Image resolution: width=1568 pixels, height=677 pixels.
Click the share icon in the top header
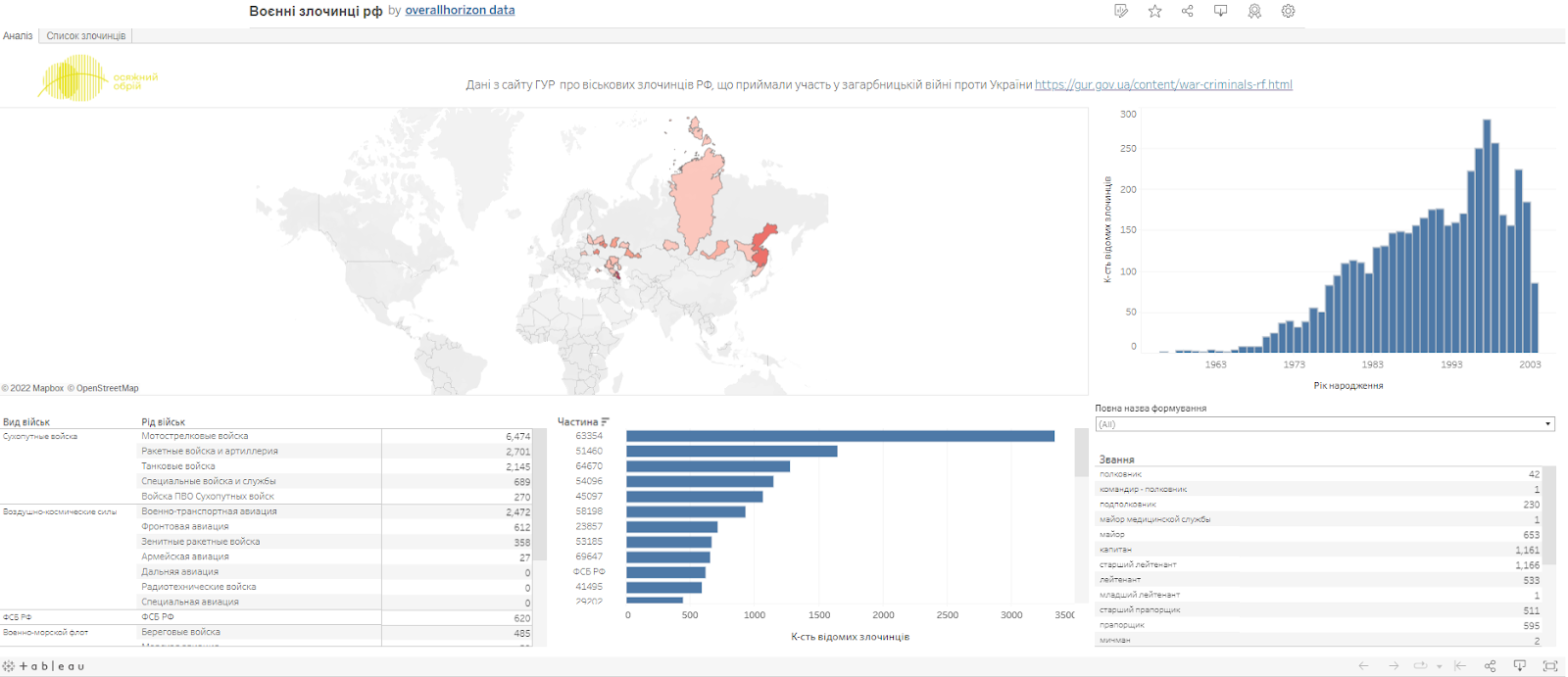click(x=1187, y=11)
